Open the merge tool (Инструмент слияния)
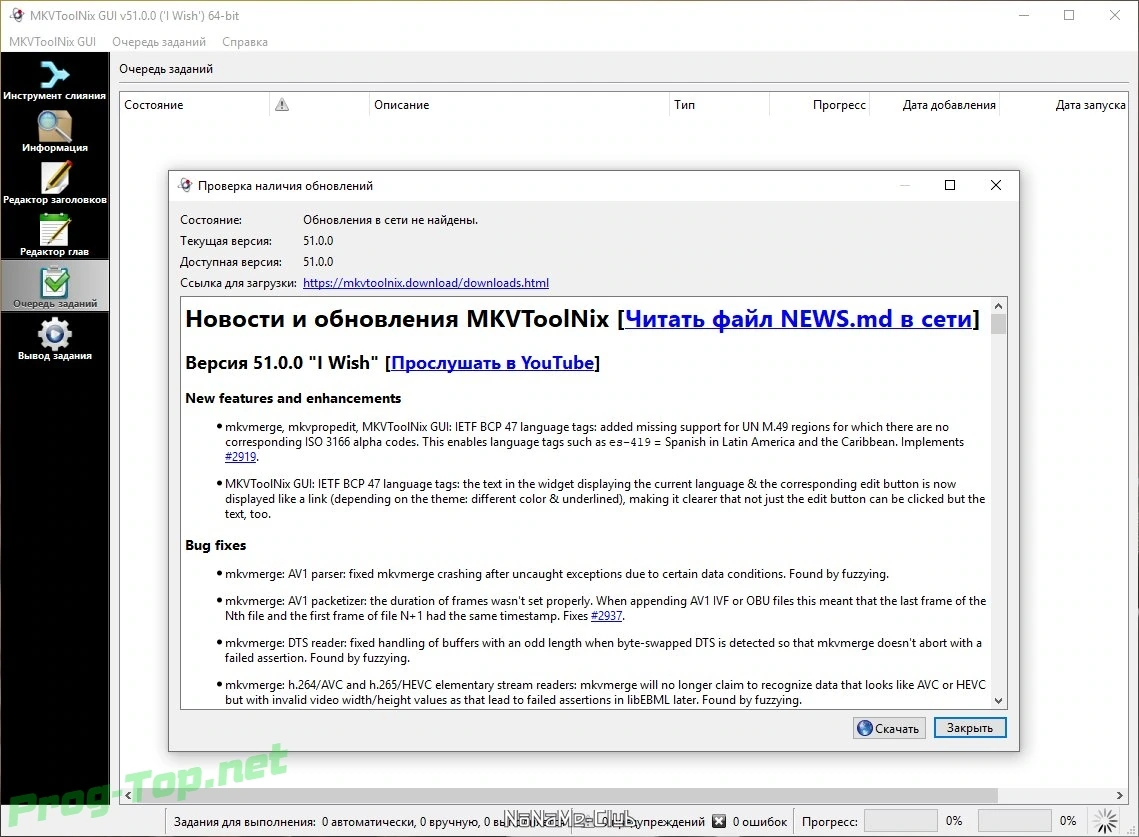The width and height of the screenshot is (1139, 837). click(x=54, y=79)
